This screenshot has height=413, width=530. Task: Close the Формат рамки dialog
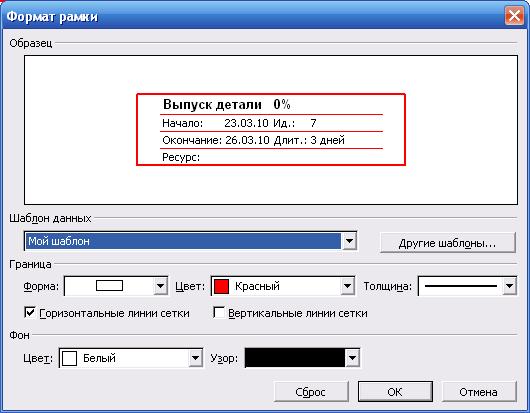(x=514, y=15)
